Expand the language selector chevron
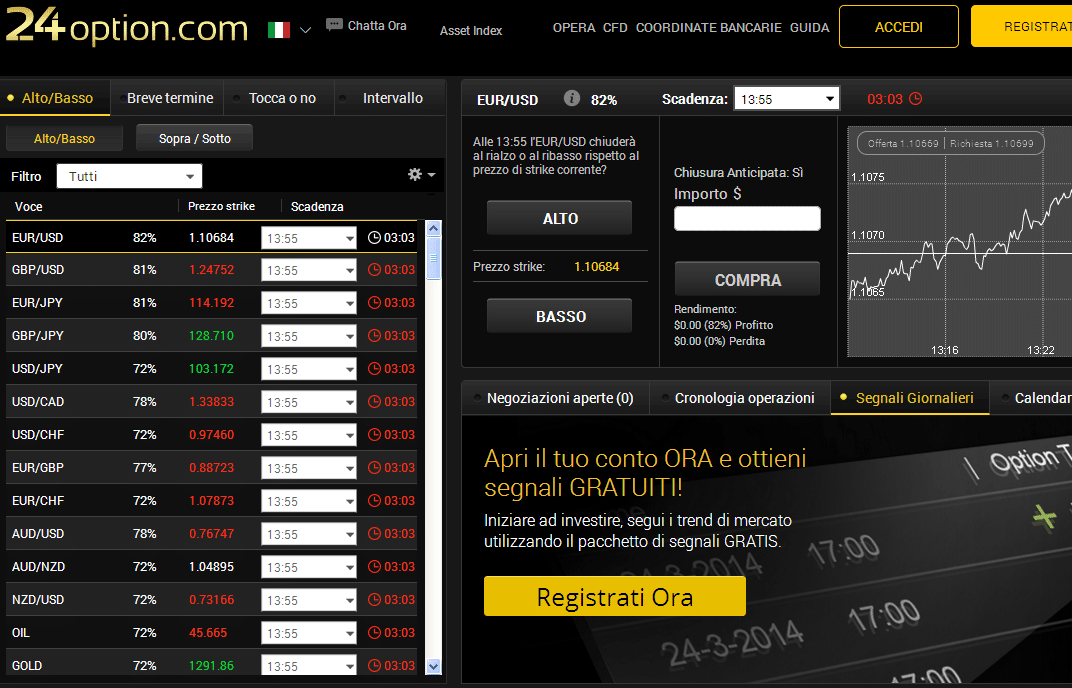This screenshot has width=1072, height=688. click(306, 30)
